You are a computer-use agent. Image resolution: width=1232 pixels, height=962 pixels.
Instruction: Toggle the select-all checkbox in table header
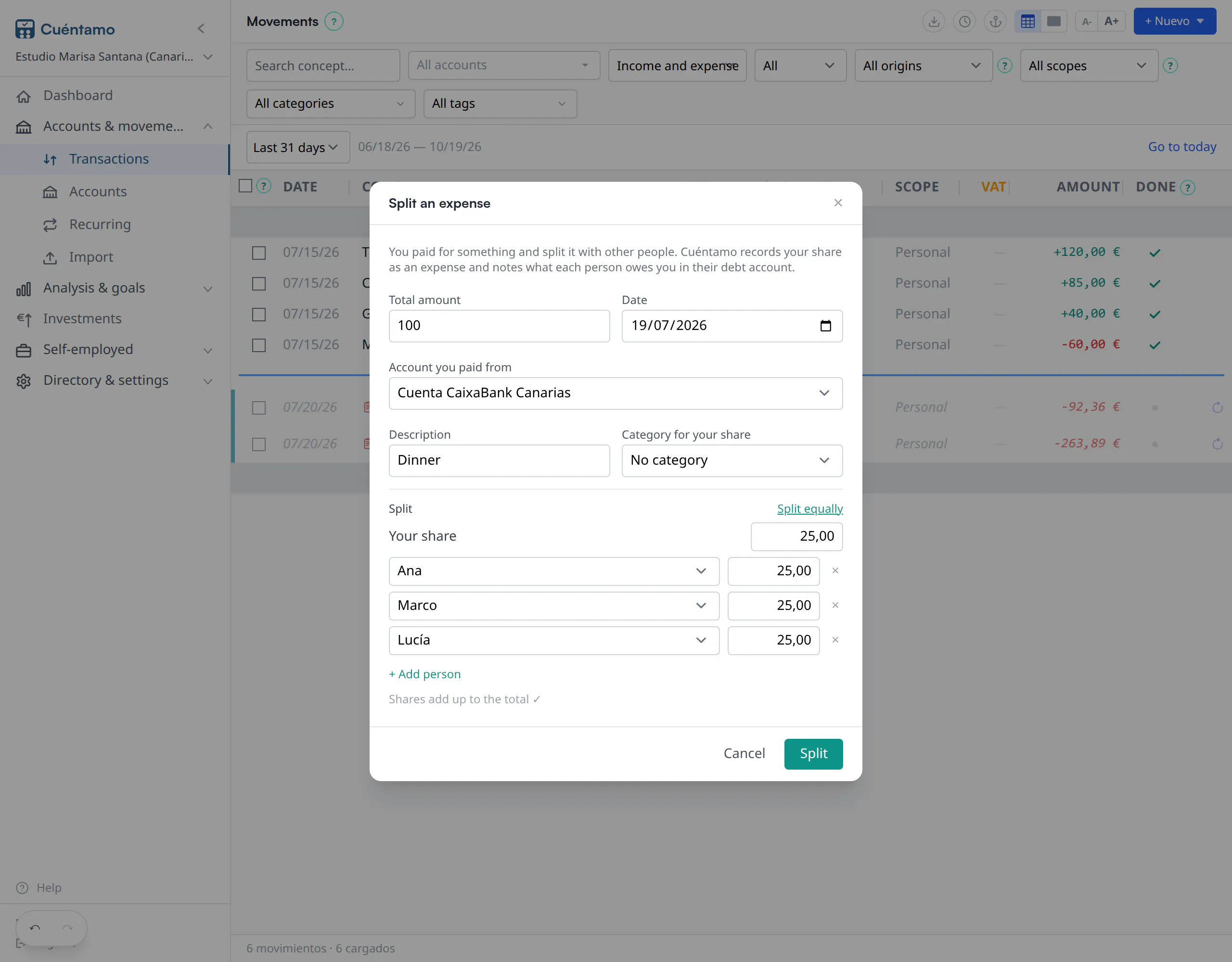[x=245, y=186]
